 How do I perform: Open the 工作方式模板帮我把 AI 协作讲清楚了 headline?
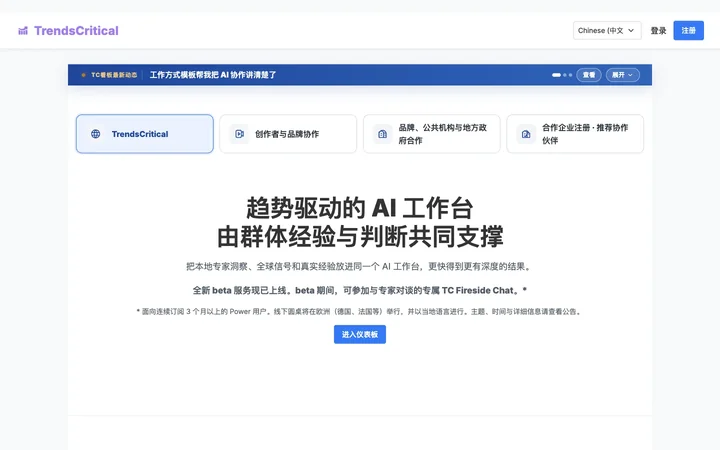click(x=213, y=75)
